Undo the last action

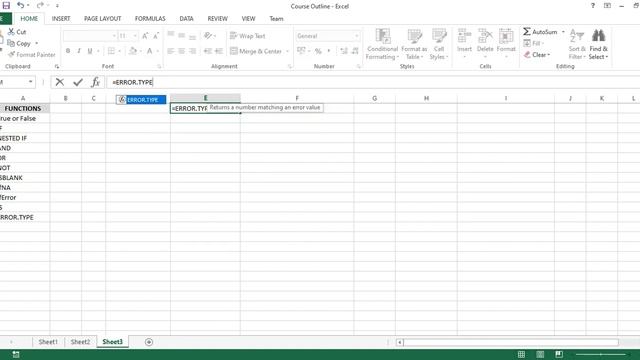click(x=20, y=5)
